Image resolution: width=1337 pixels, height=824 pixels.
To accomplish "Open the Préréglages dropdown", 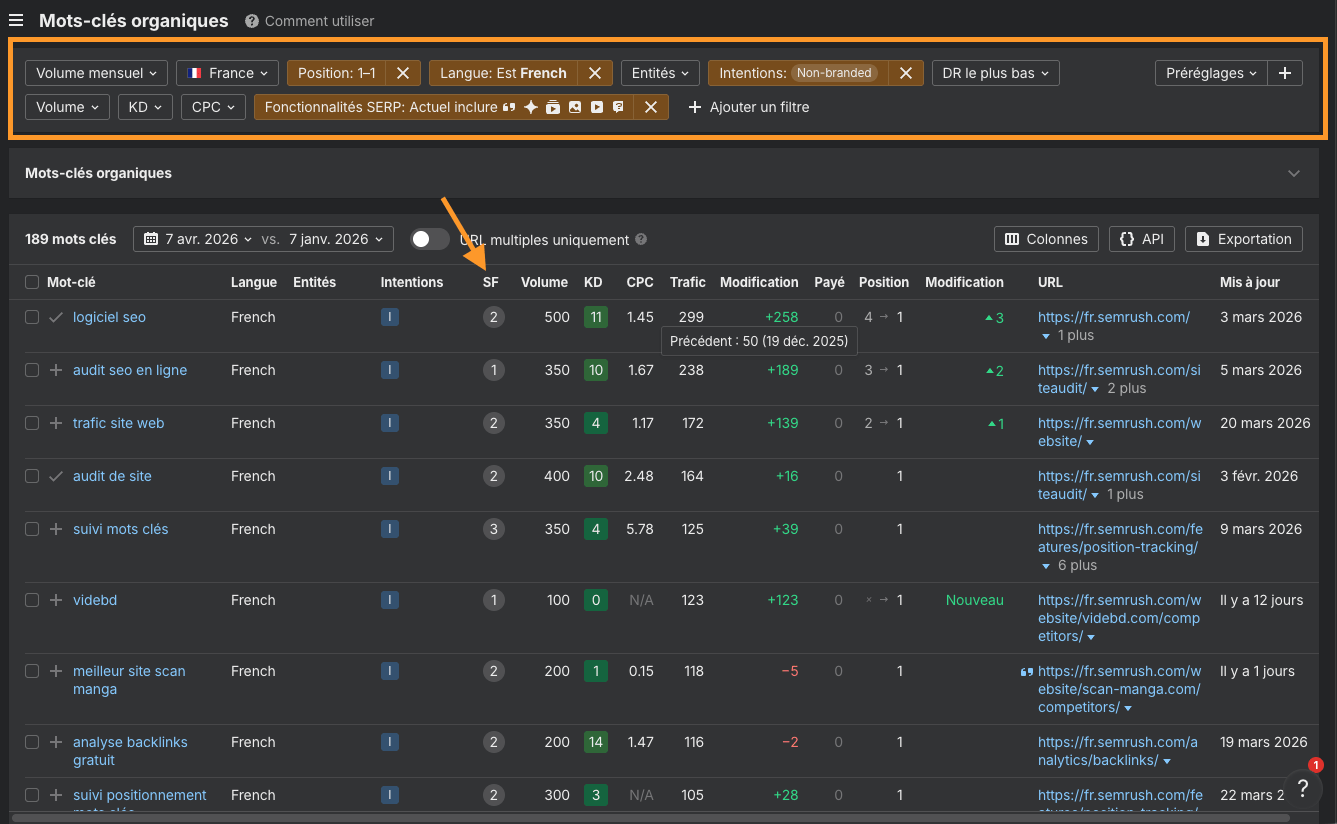I will tap(1211, 72).
